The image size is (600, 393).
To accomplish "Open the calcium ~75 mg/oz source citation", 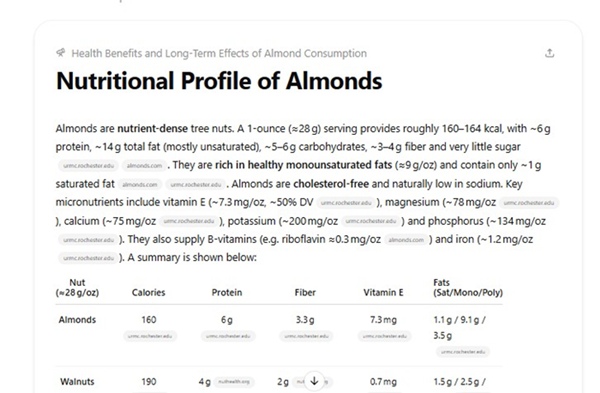I will point(189,221).
